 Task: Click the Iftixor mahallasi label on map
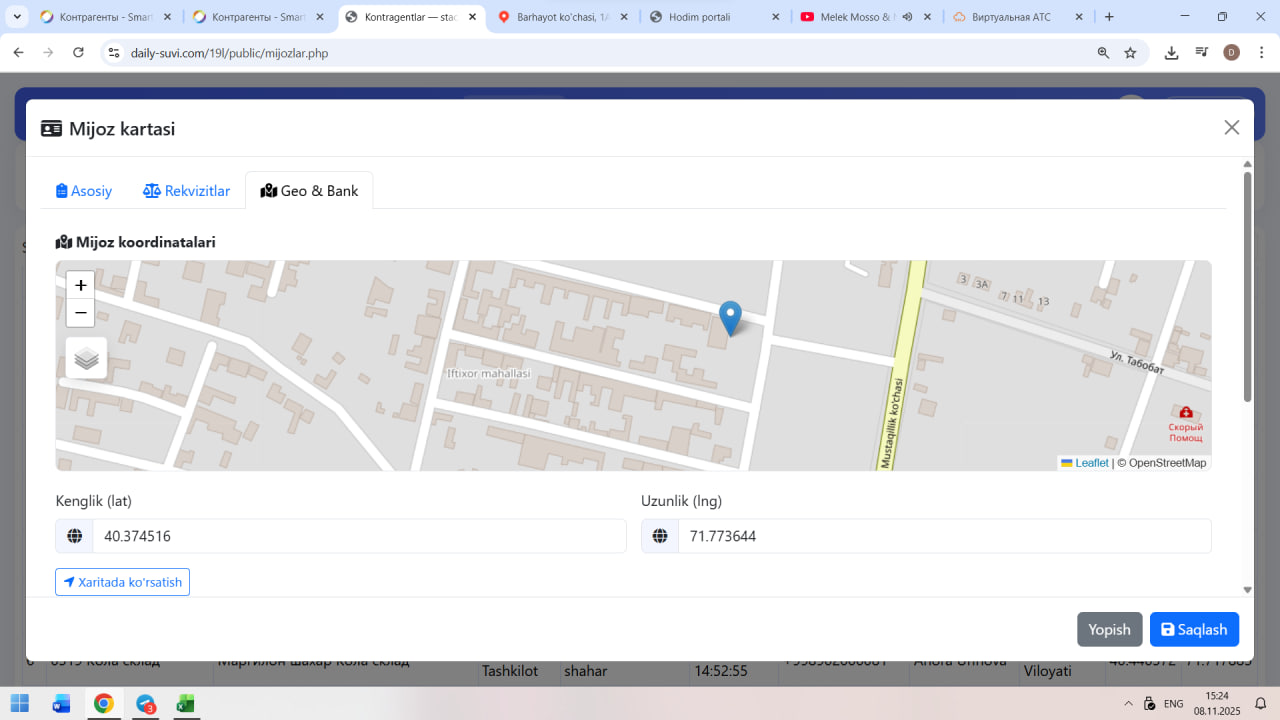489,374
